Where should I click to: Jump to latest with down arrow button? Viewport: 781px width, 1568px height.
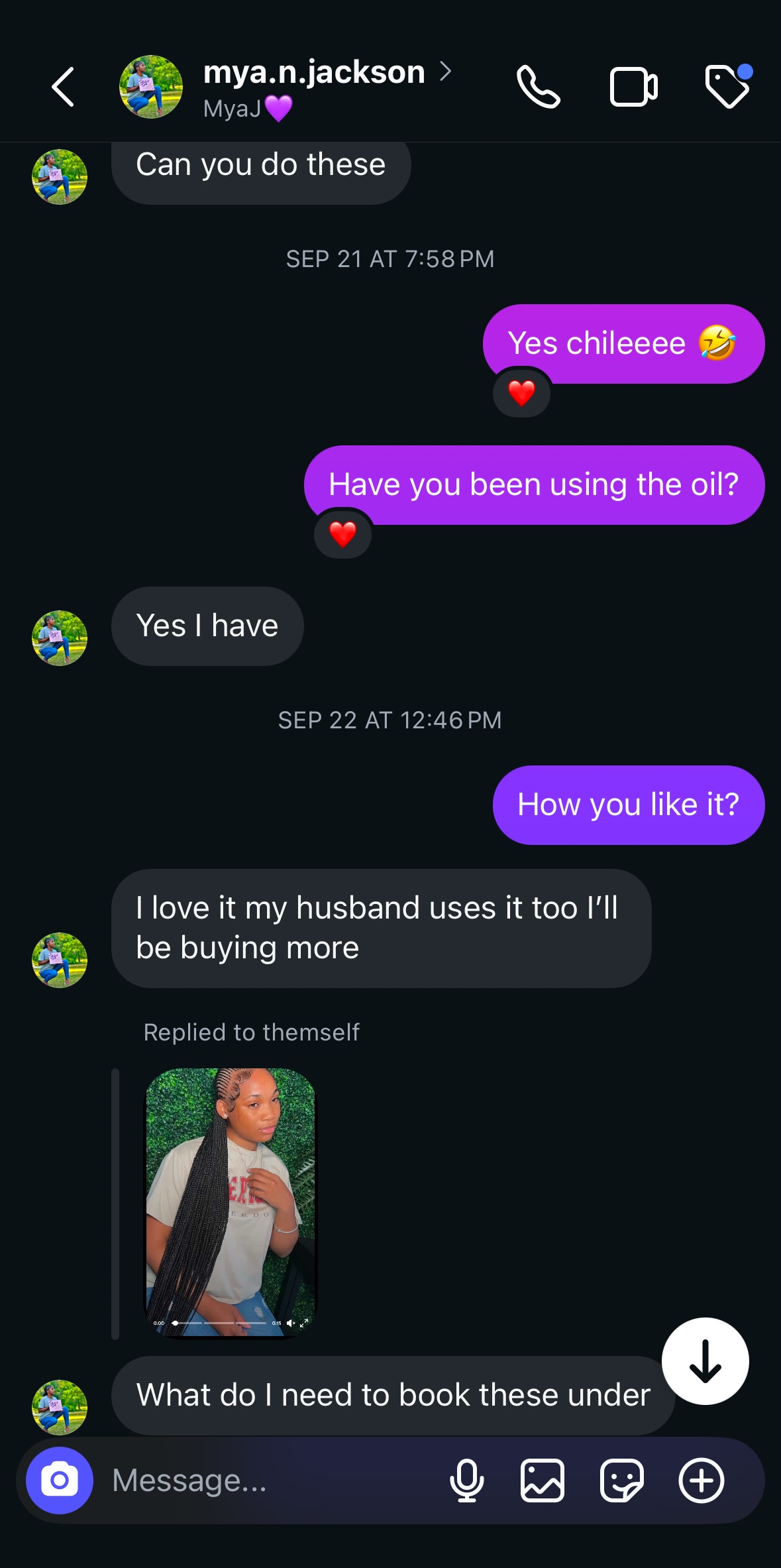pyautogui.click(x=705, y=1361)
